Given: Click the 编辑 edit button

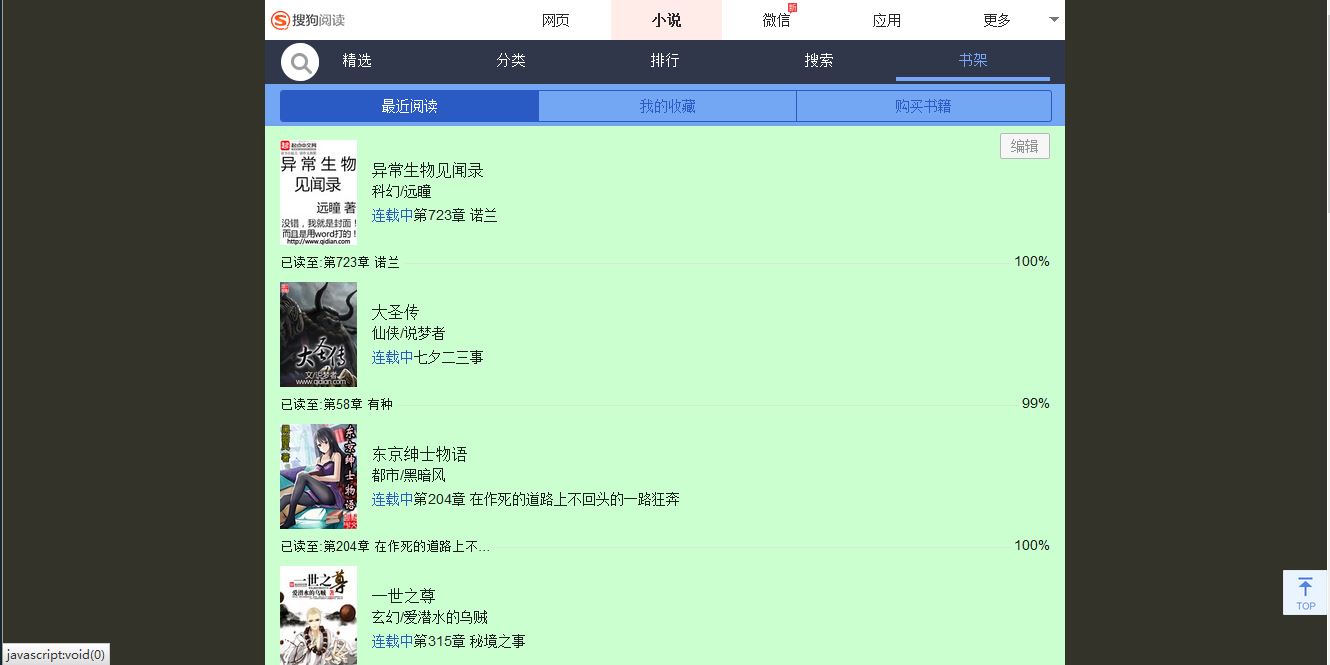Looking at the screenshot, I should tap(1025, 146).
